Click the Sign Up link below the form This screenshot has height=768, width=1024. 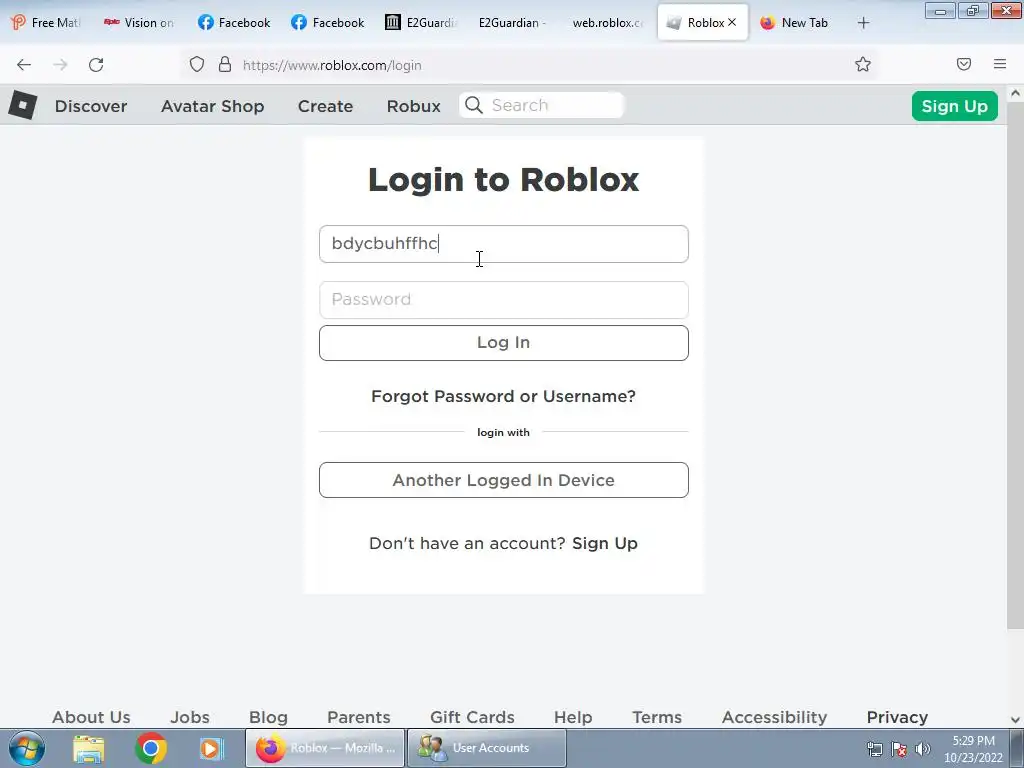605,543
